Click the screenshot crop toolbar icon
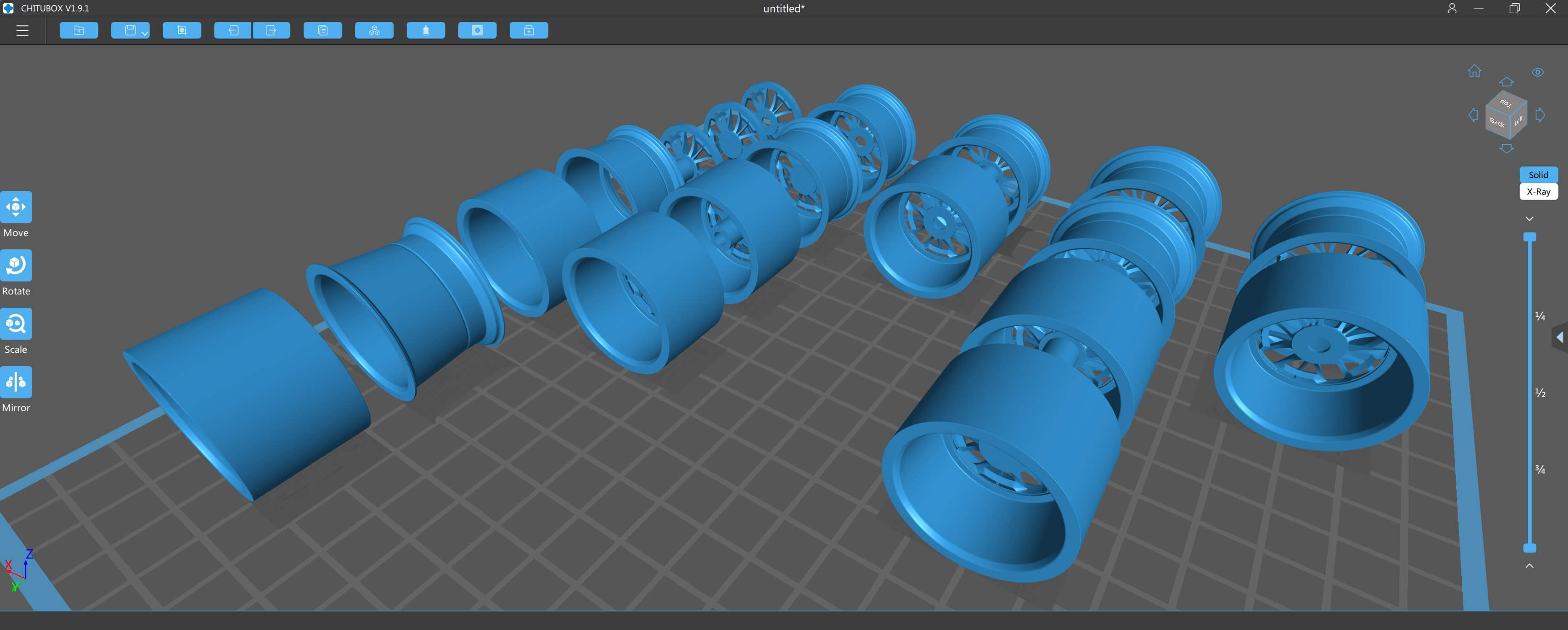 coord(182,31)
